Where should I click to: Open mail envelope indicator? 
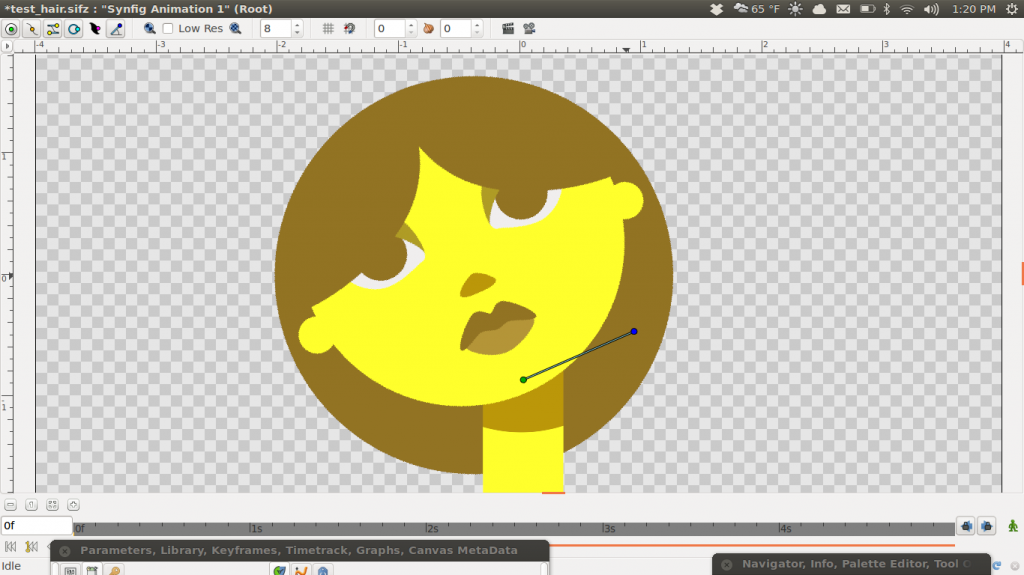click(x=843, y=9)
